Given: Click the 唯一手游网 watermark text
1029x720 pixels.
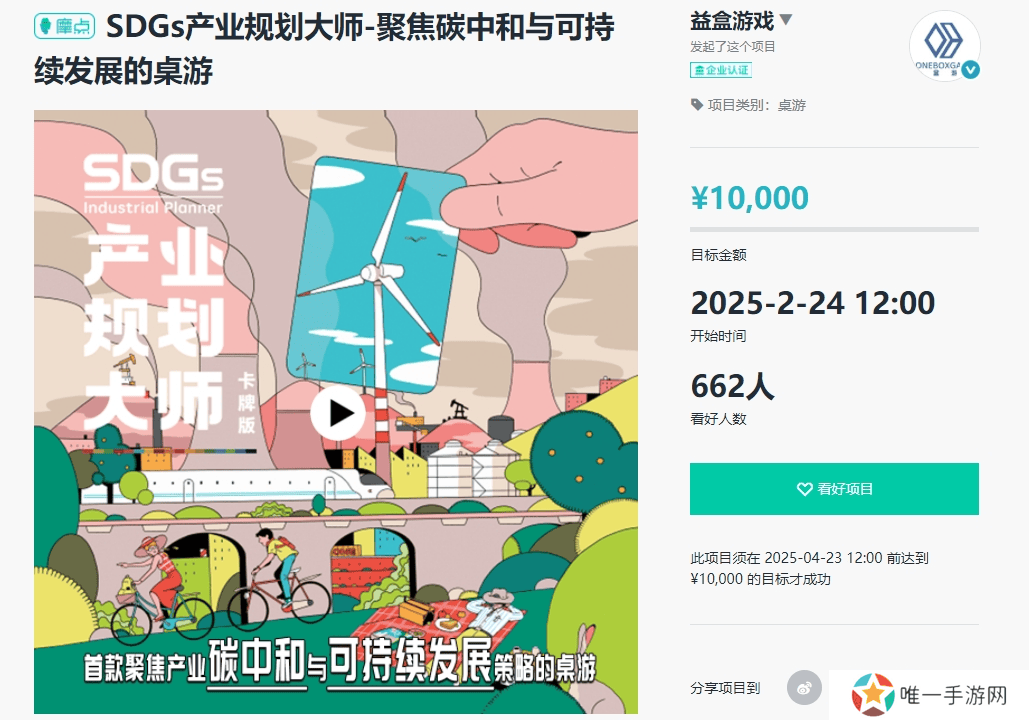Looking at the screenshot, I should 954,695.
